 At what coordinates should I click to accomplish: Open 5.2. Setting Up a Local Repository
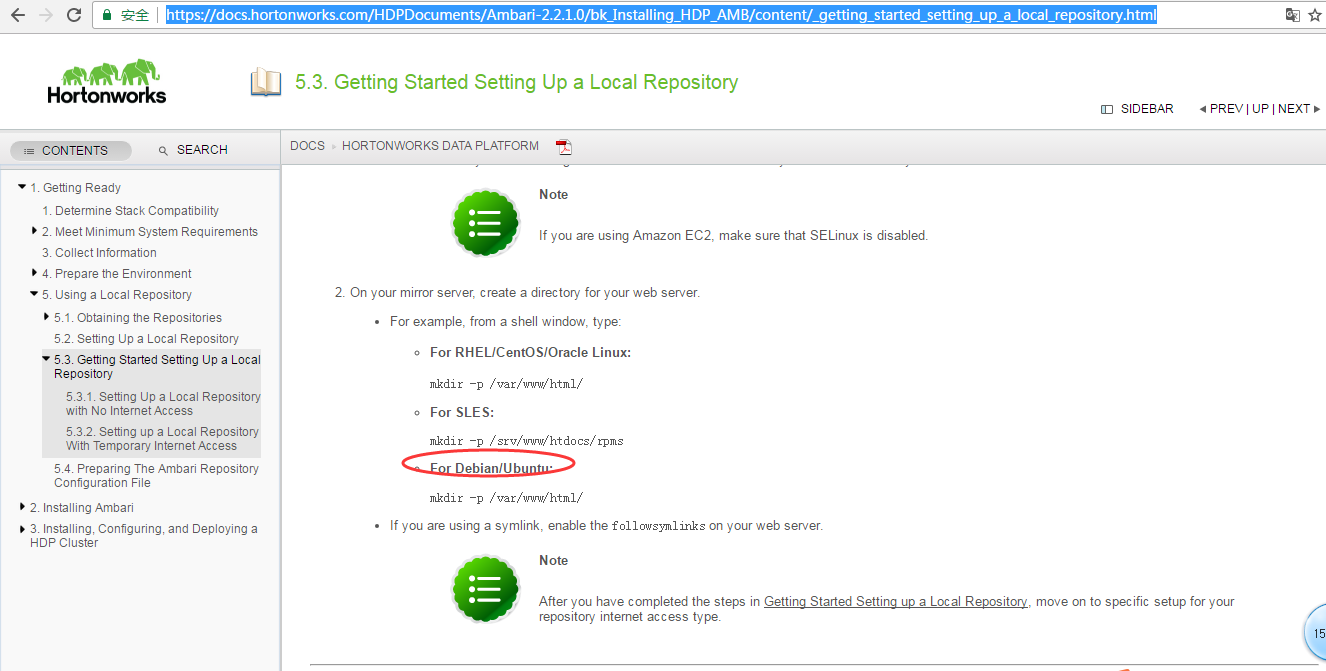[x=146, y=339]
